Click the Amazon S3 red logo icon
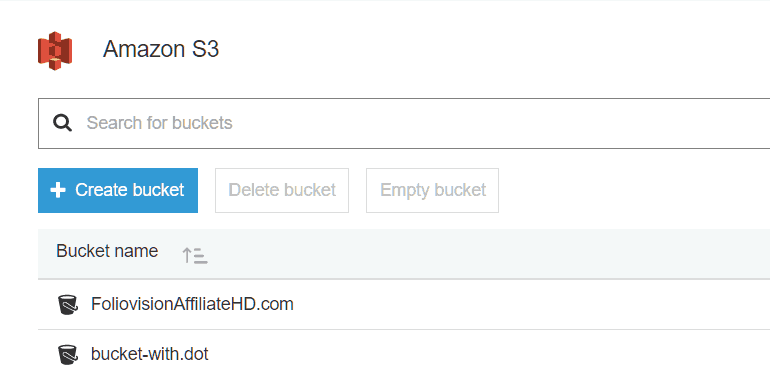The image size is (770, 375). [55, 51]
